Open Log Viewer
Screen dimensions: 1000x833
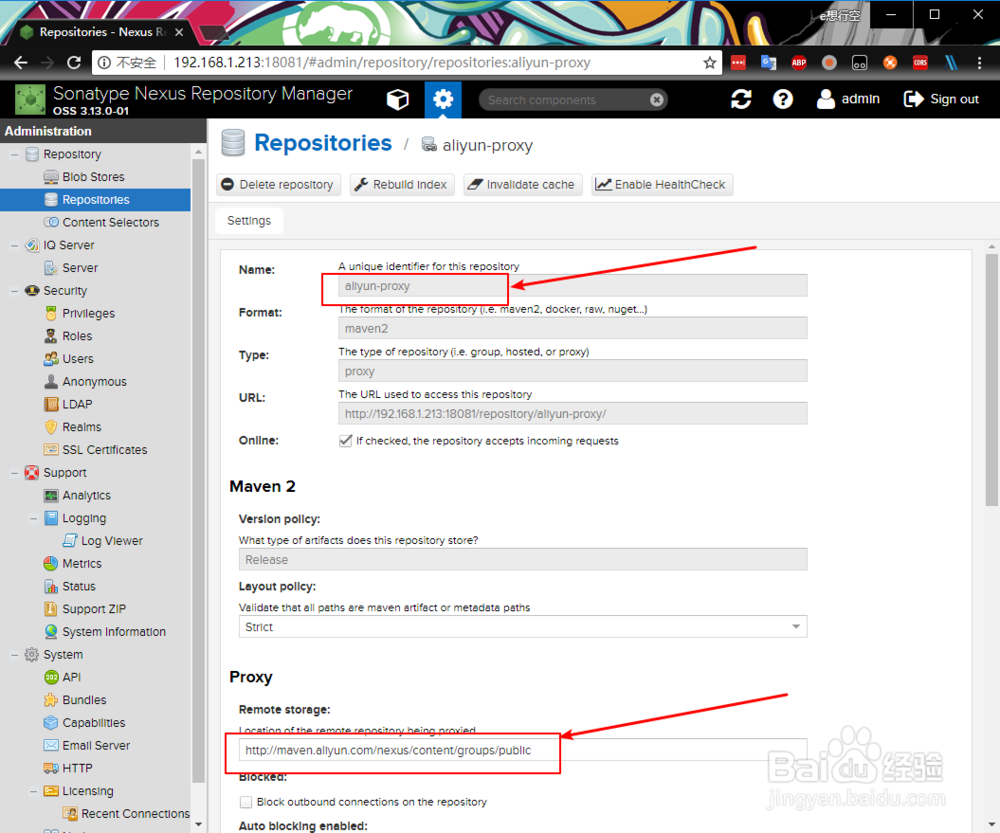click(x=111, y=541)
